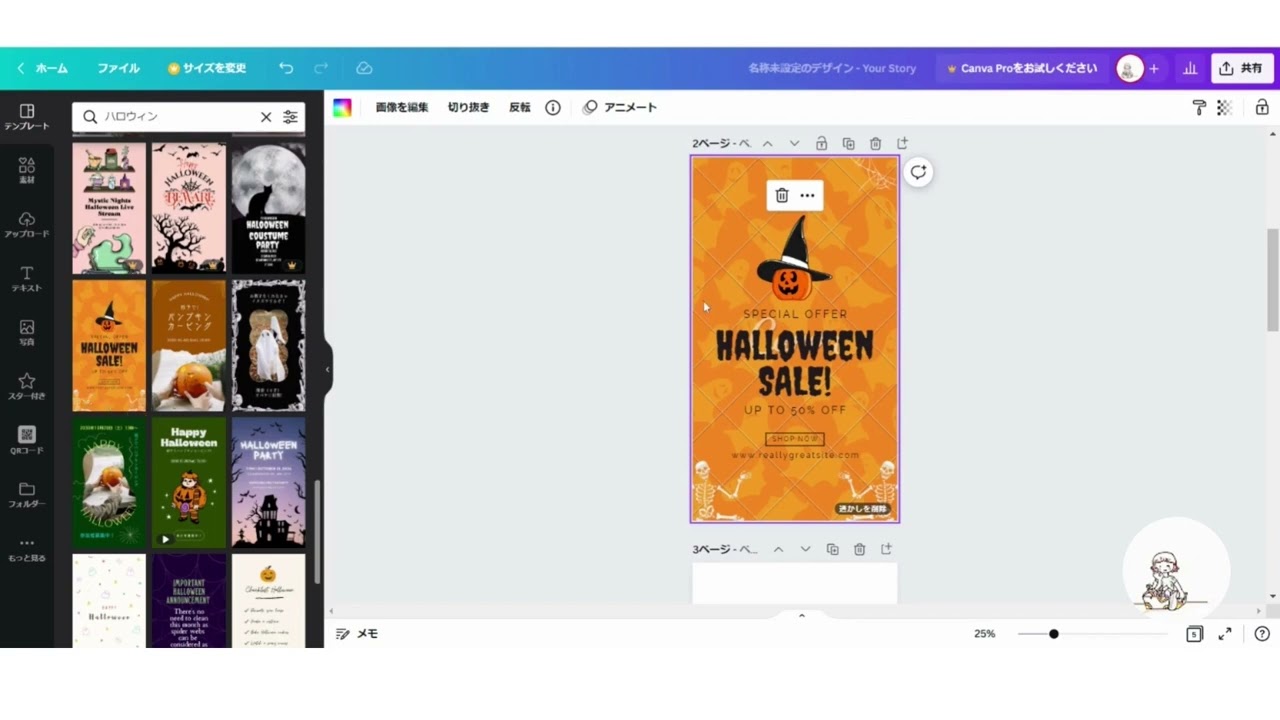The image size is (1280, 720).
Task: Add a new page after page 2
Action: click(902, 143)
